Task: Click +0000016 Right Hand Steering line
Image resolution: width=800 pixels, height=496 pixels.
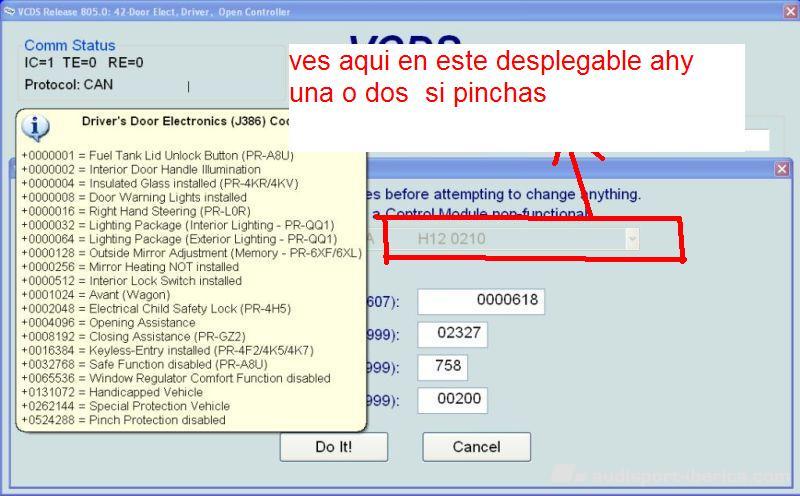Action: pos(136,211)
